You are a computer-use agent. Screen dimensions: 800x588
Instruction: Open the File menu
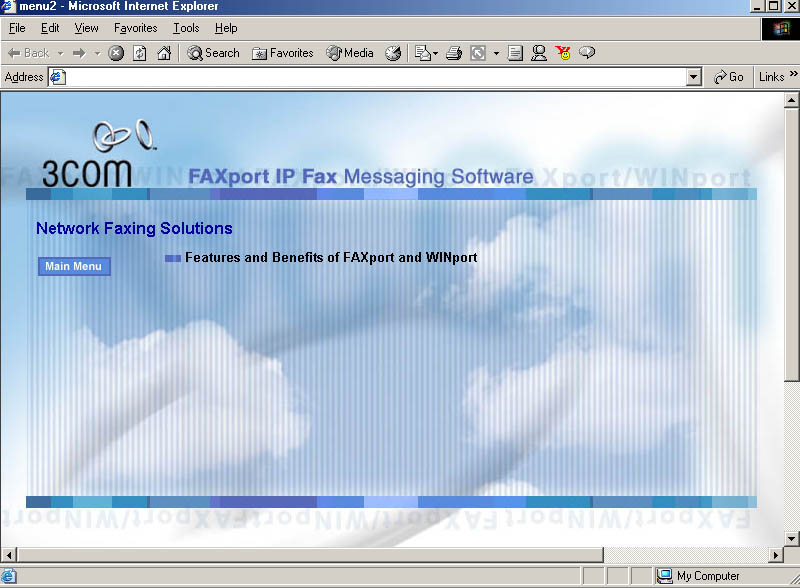tap(17, 28)
